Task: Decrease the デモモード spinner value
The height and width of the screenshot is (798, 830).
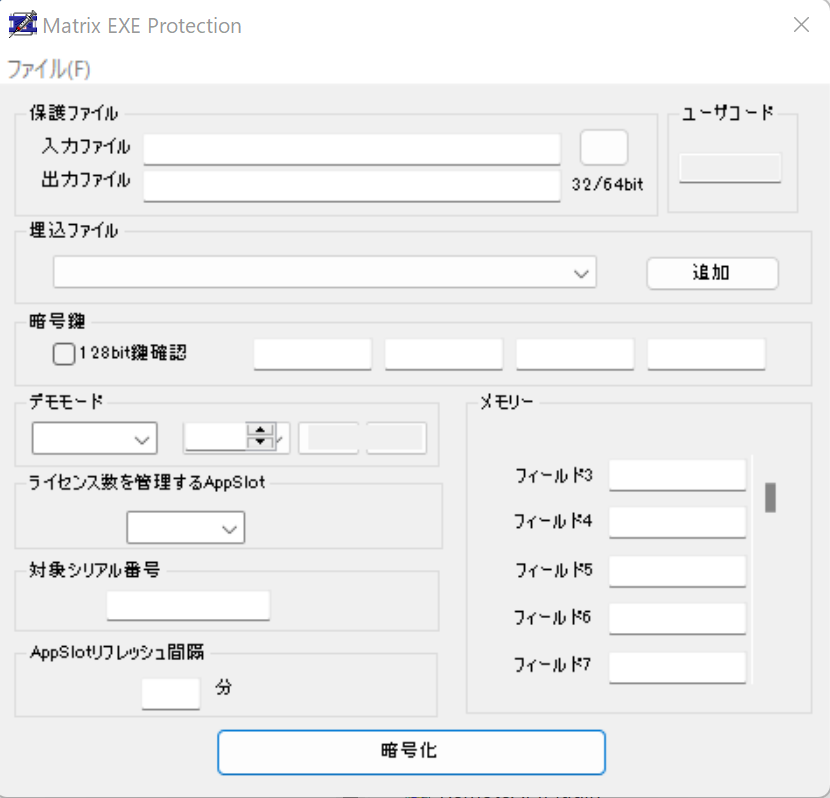Action: point(260,442)
